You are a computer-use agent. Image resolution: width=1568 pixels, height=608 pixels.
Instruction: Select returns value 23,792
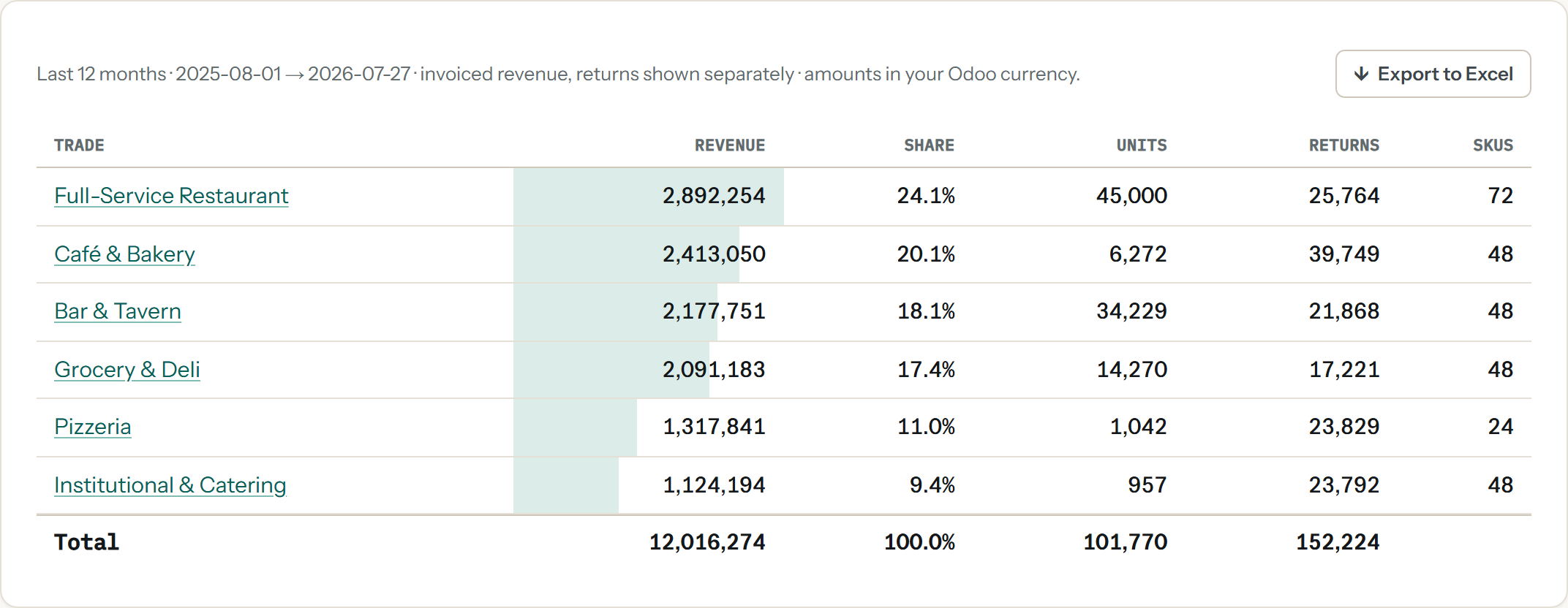tap(1344, 485)
